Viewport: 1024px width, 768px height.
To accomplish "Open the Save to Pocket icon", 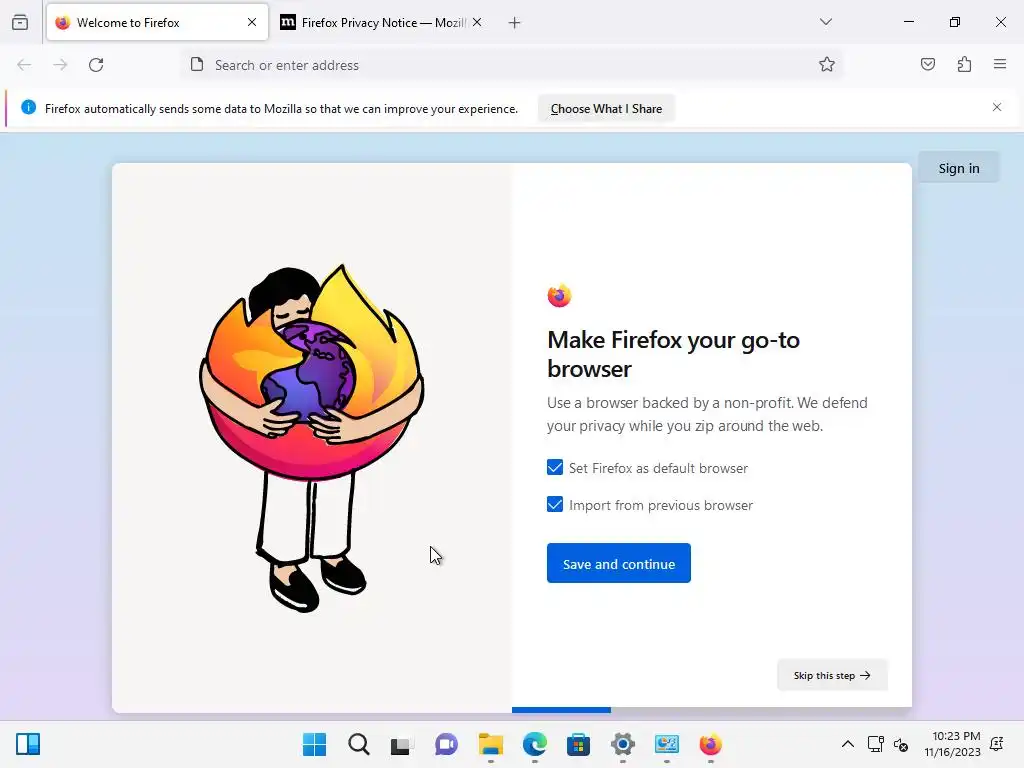I will point(928,64).
